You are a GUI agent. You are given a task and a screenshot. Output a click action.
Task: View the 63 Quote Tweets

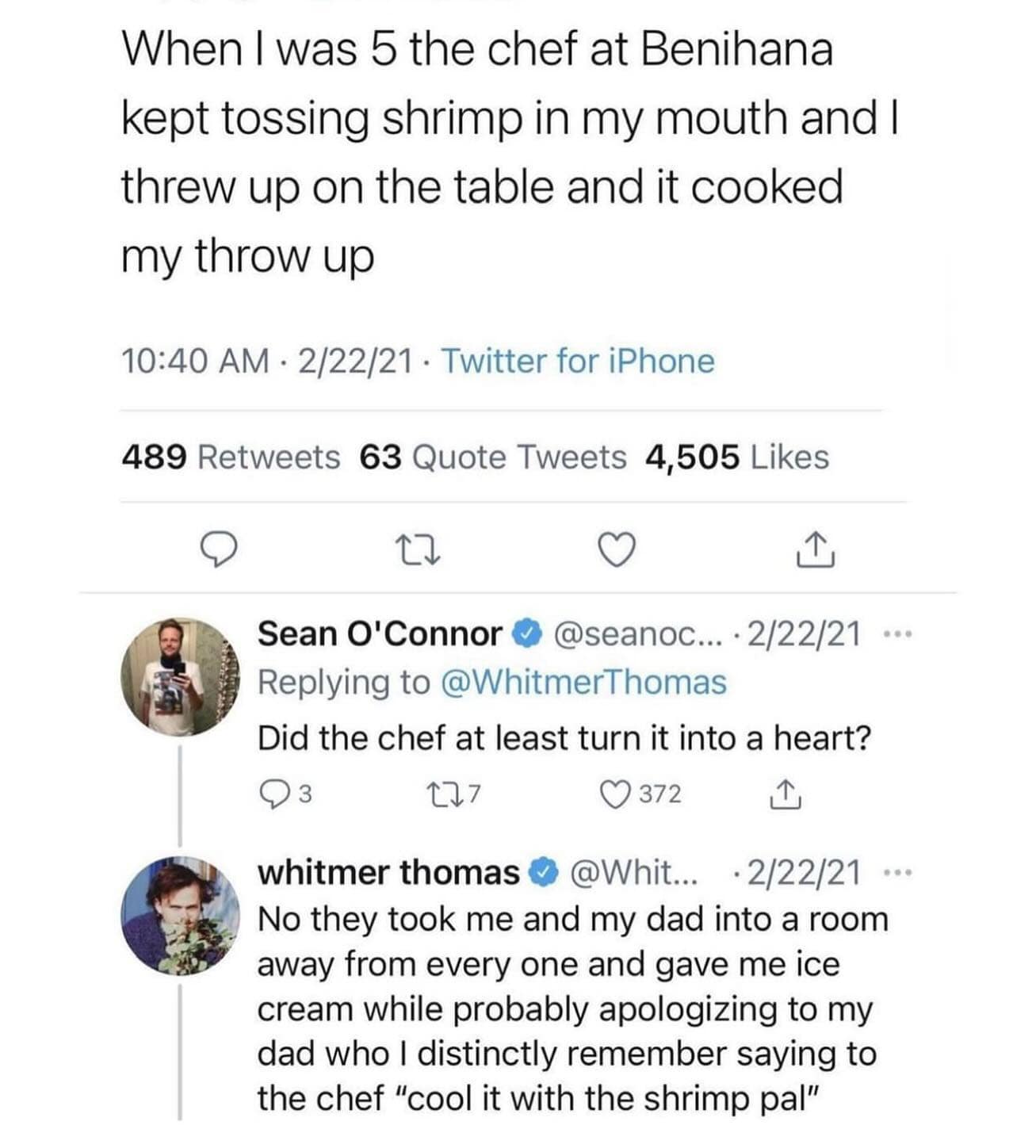tap(492, 457)
